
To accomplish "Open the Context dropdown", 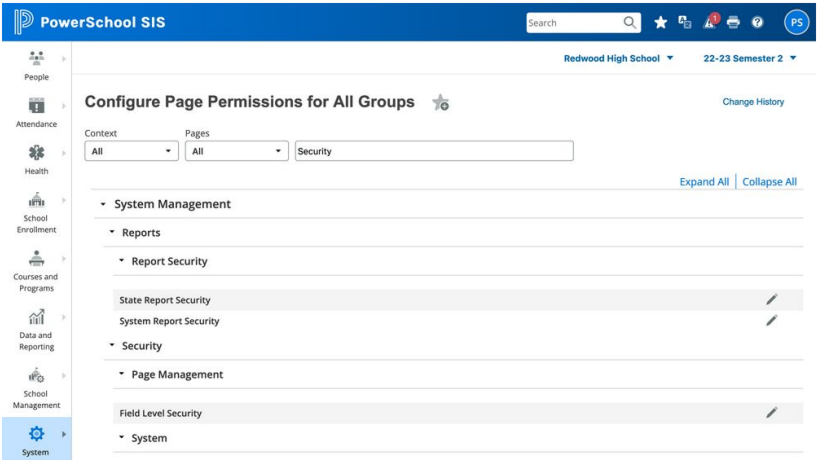I will coord(131,151).
